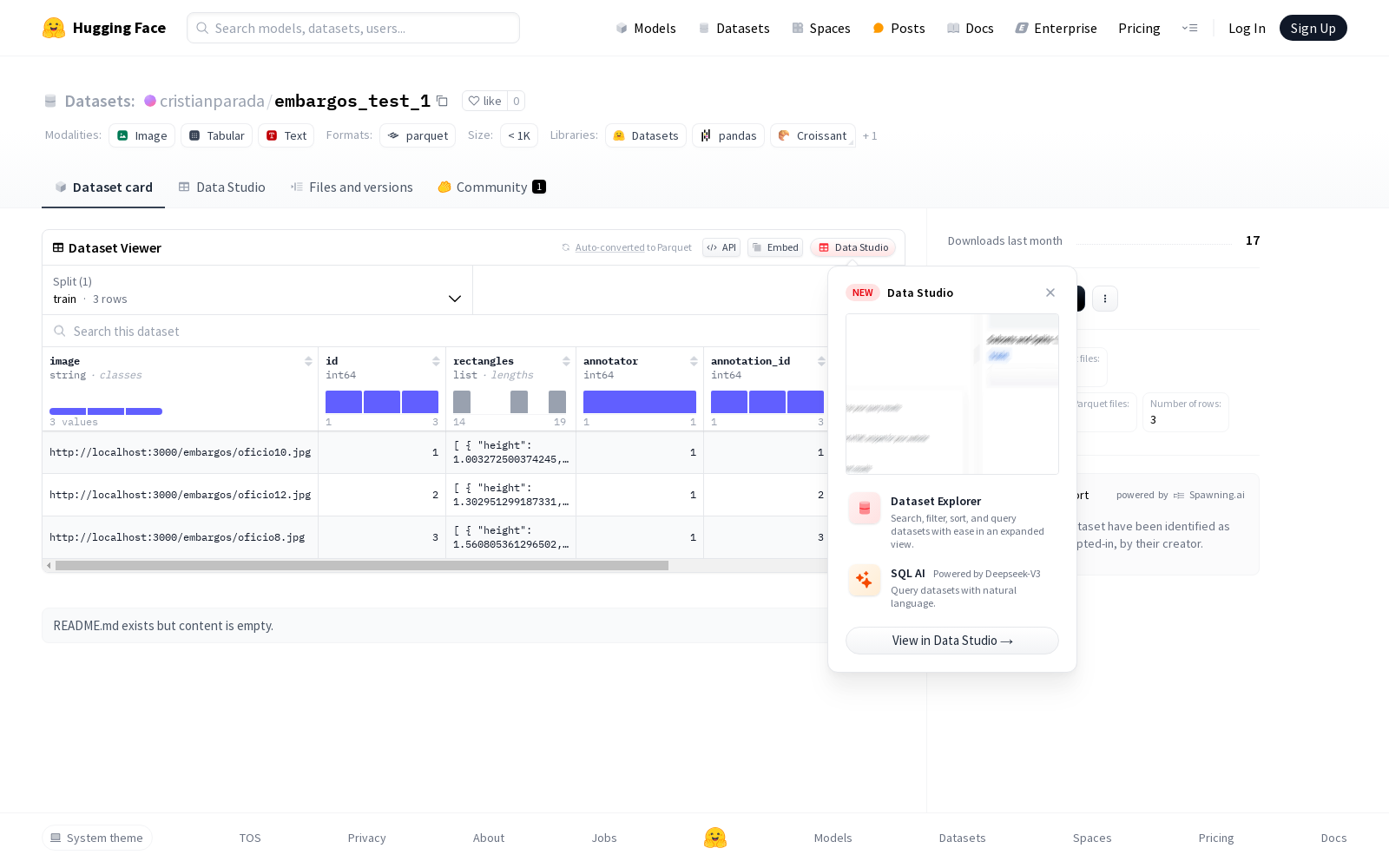The image size is (1389, 868).
Task: Sort the id column
Action: point(436,361)
